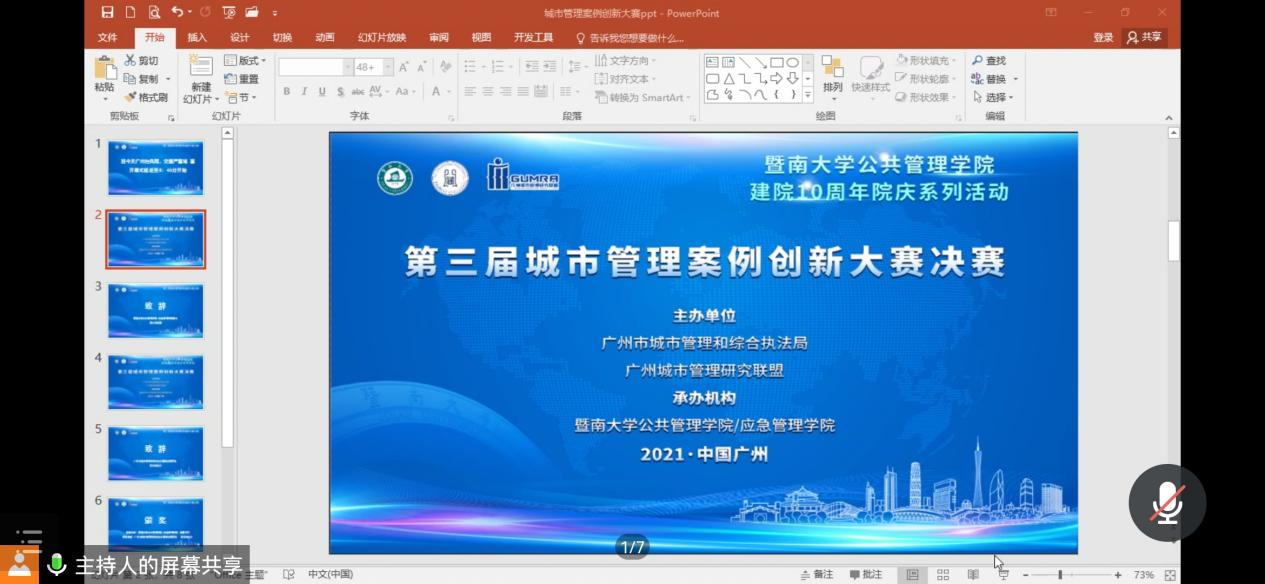Select the Format Painter (格式刷) tool
This screenshot has height=584, width=1265.
click(146, 97)
